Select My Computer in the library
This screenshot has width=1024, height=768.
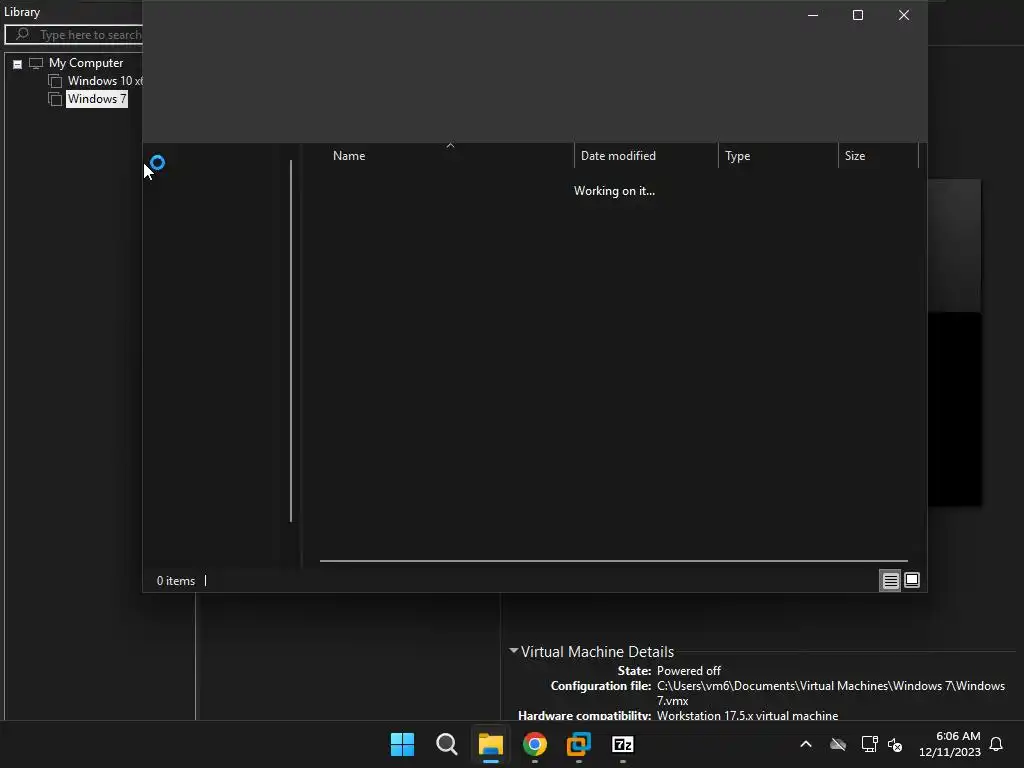[86, 63]
